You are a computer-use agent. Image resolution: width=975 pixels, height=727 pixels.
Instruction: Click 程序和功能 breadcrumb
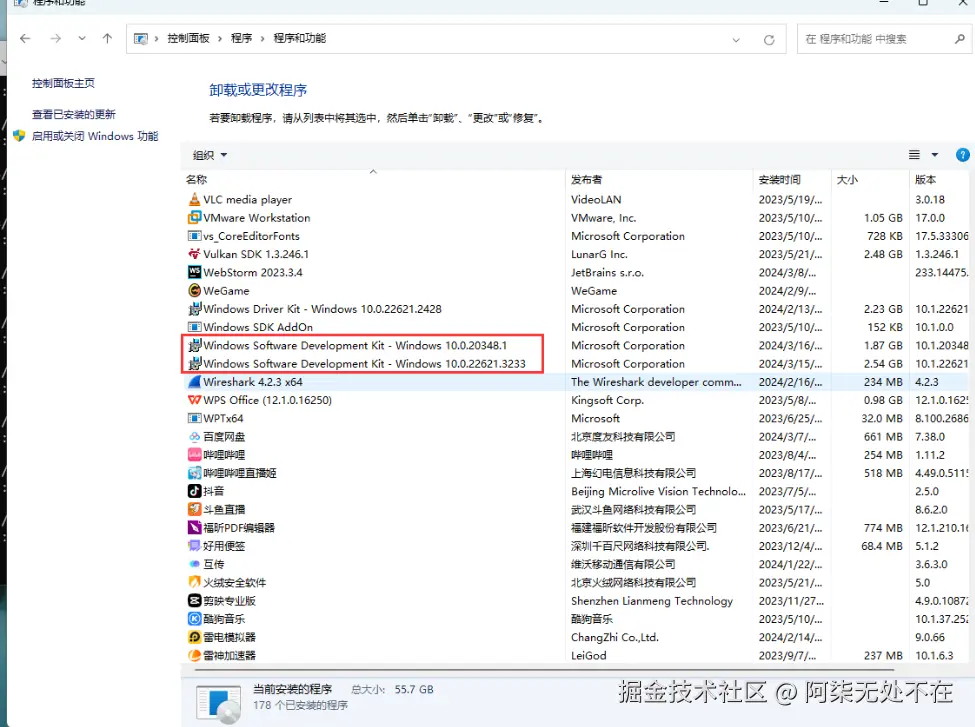(x=300, y=39)
